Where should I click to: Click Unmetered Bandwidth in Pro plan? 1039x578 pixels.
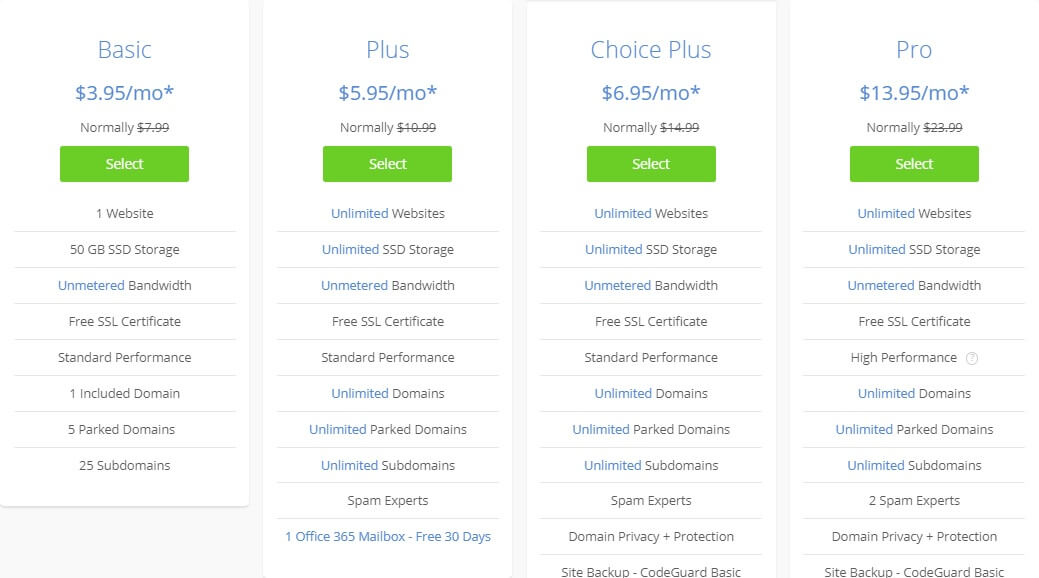914,285
